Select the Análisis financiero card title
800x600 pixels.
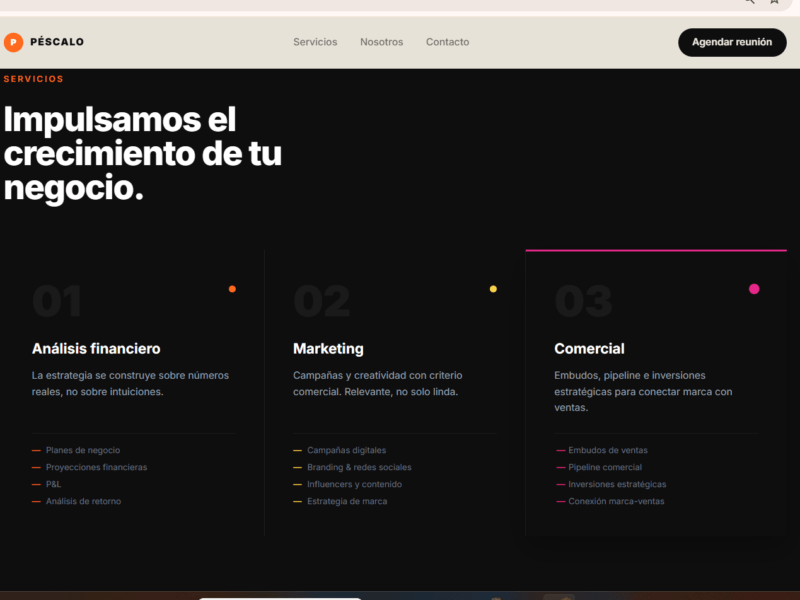coord(96,348)
